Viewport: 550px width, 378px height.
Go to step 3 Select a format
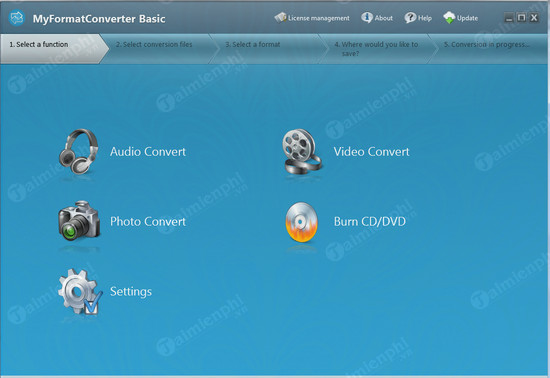[x=268, y=48]
